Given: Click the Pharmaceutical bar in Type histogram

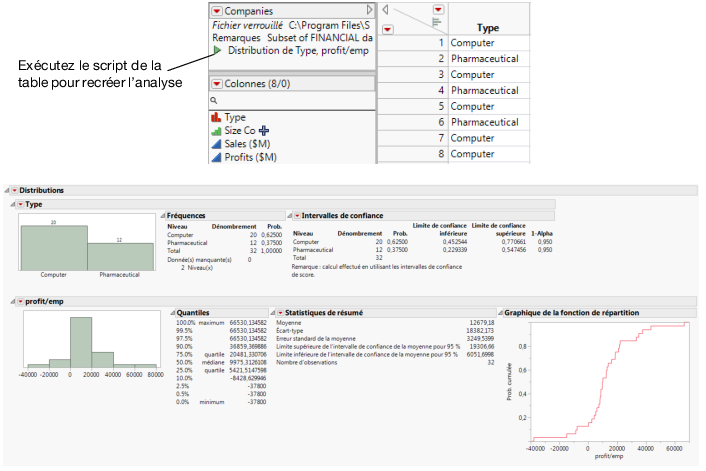Looking at the screenshot, I should coord(120,257).
